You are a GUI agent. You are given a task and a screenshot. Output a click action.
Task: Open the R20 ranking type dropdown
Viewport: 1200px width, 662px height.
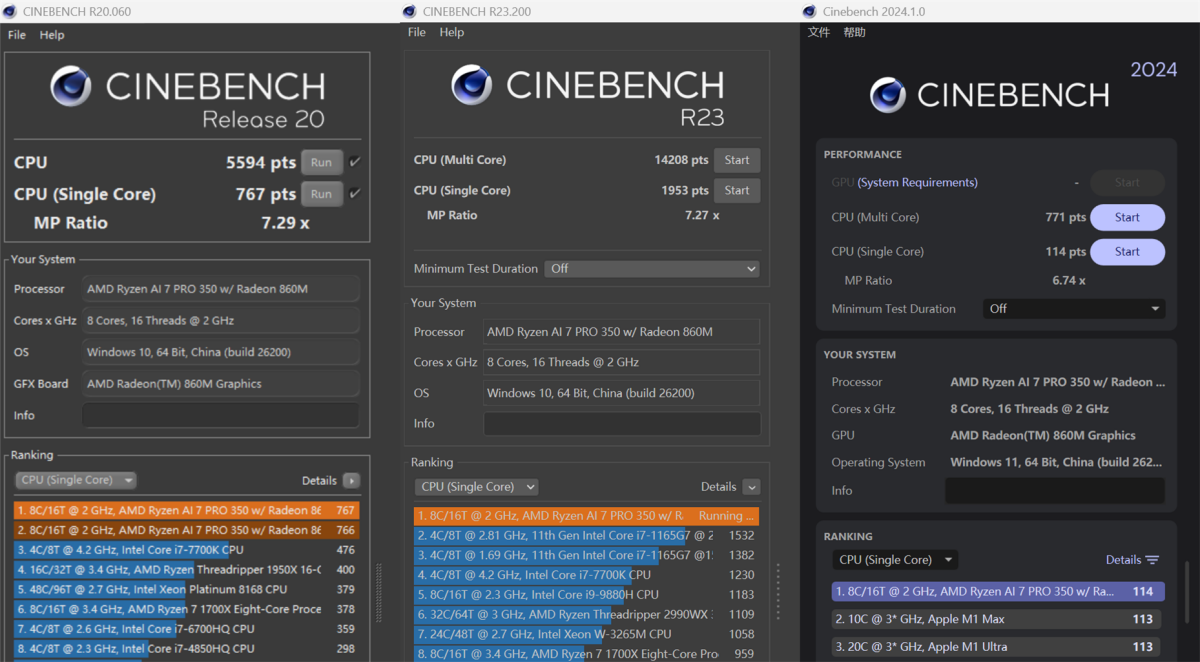tap(76, 481)
